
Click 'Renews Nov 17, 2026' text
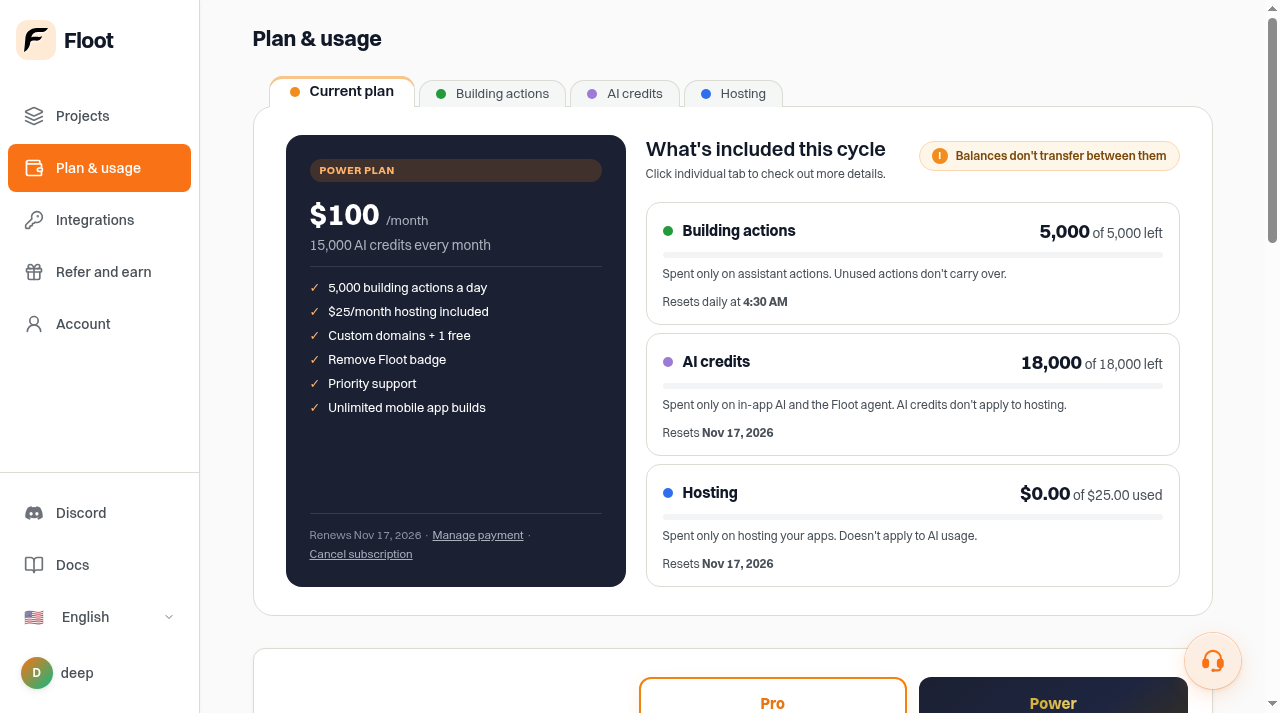click(365, 535)
